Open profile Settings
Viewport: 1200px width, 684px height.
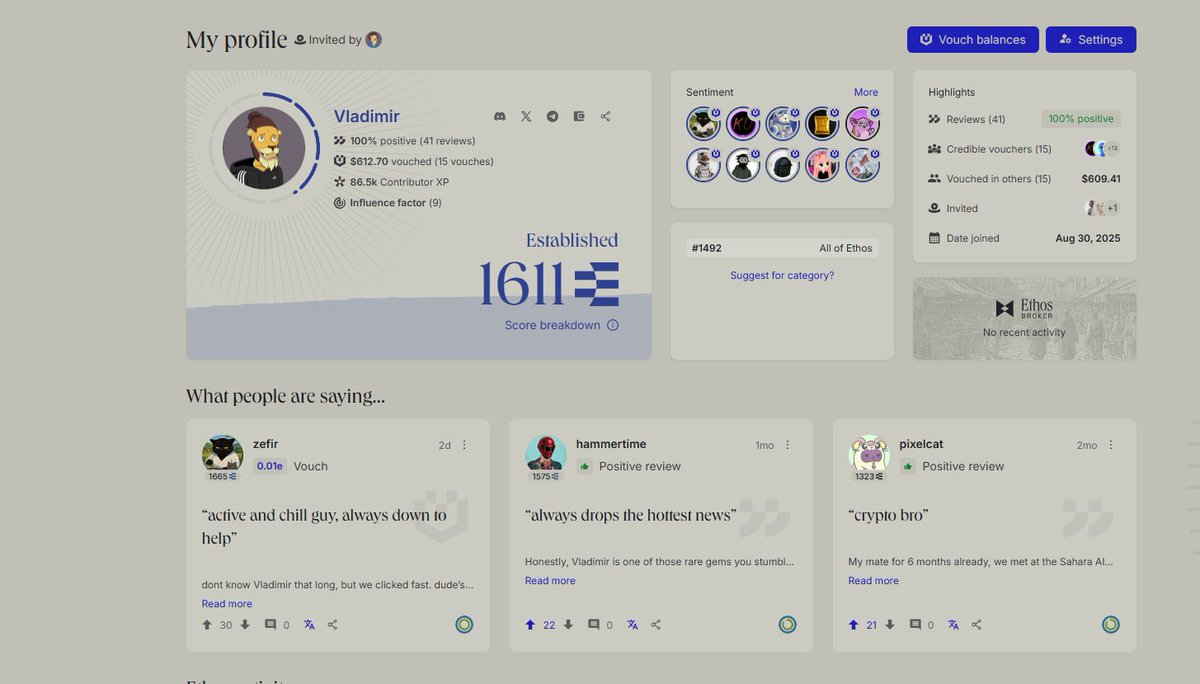click(x=1091, y=40)
